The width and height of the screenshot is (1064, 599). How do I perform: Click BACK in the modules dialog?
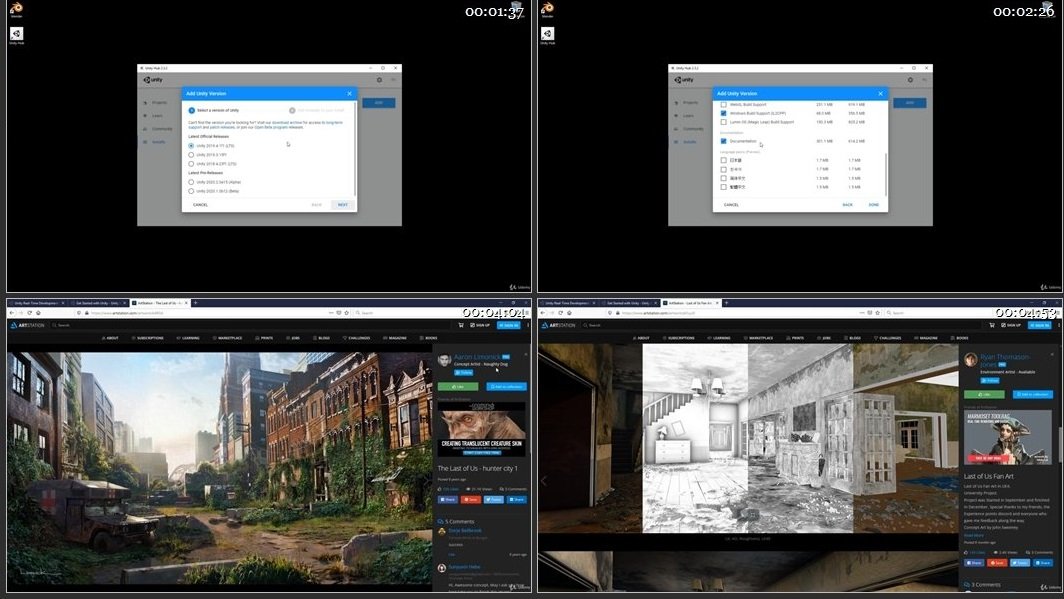(x=847, y=204)
